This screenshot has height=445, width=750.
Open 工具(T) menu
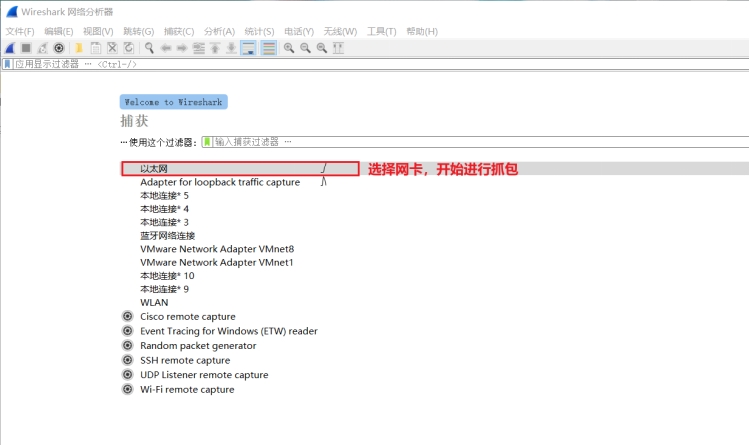[x=382, y=32]
